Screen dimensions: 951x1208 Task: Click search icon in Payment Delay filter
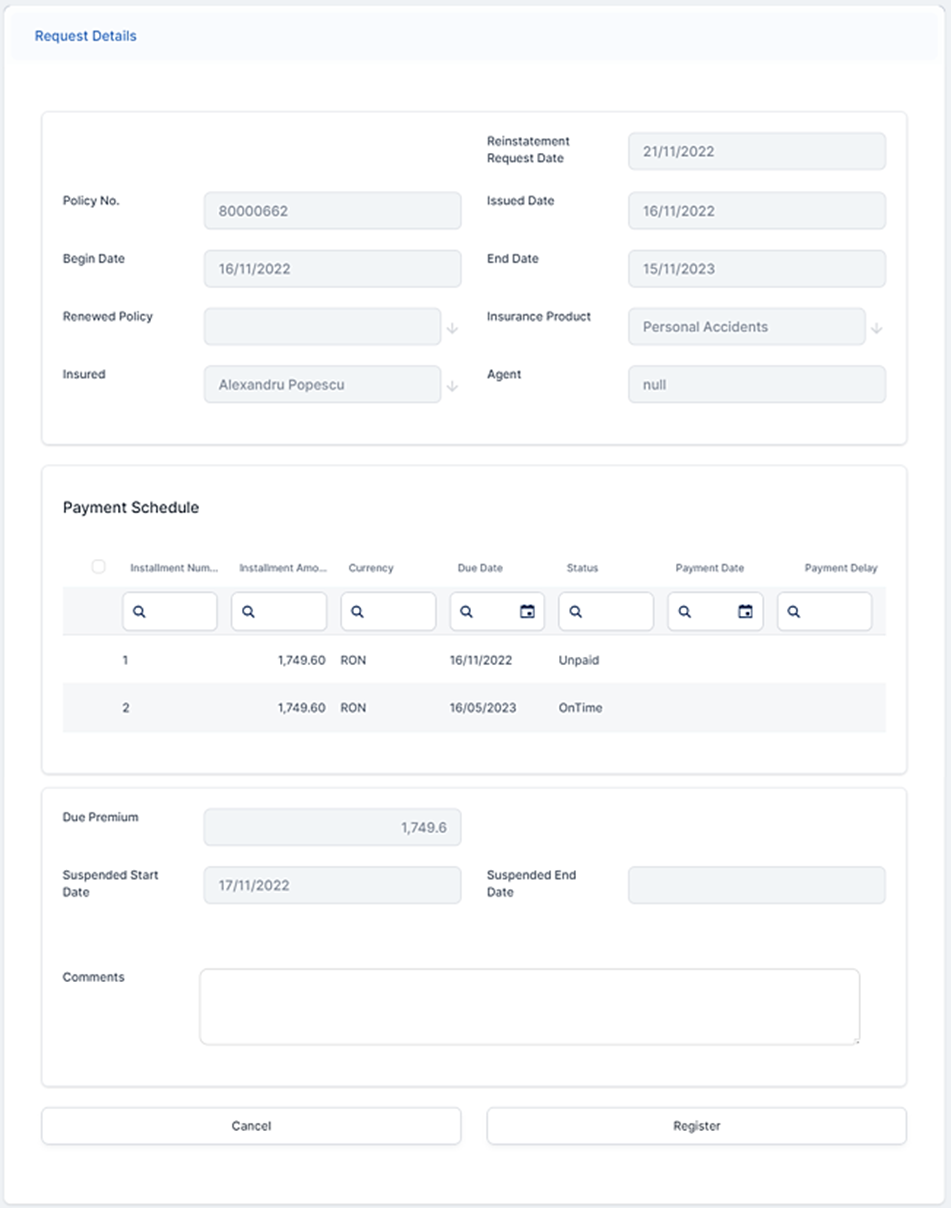(x=793, y=612)
